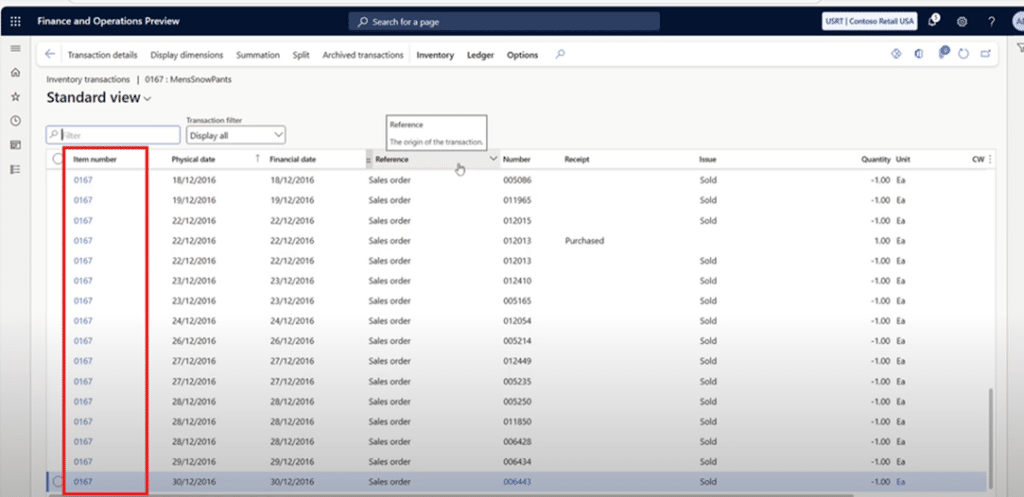Image resolution: width=1024 pixels, height=497 pixels.
Task: Click Display dimensions button
Action: click(187, 56)
